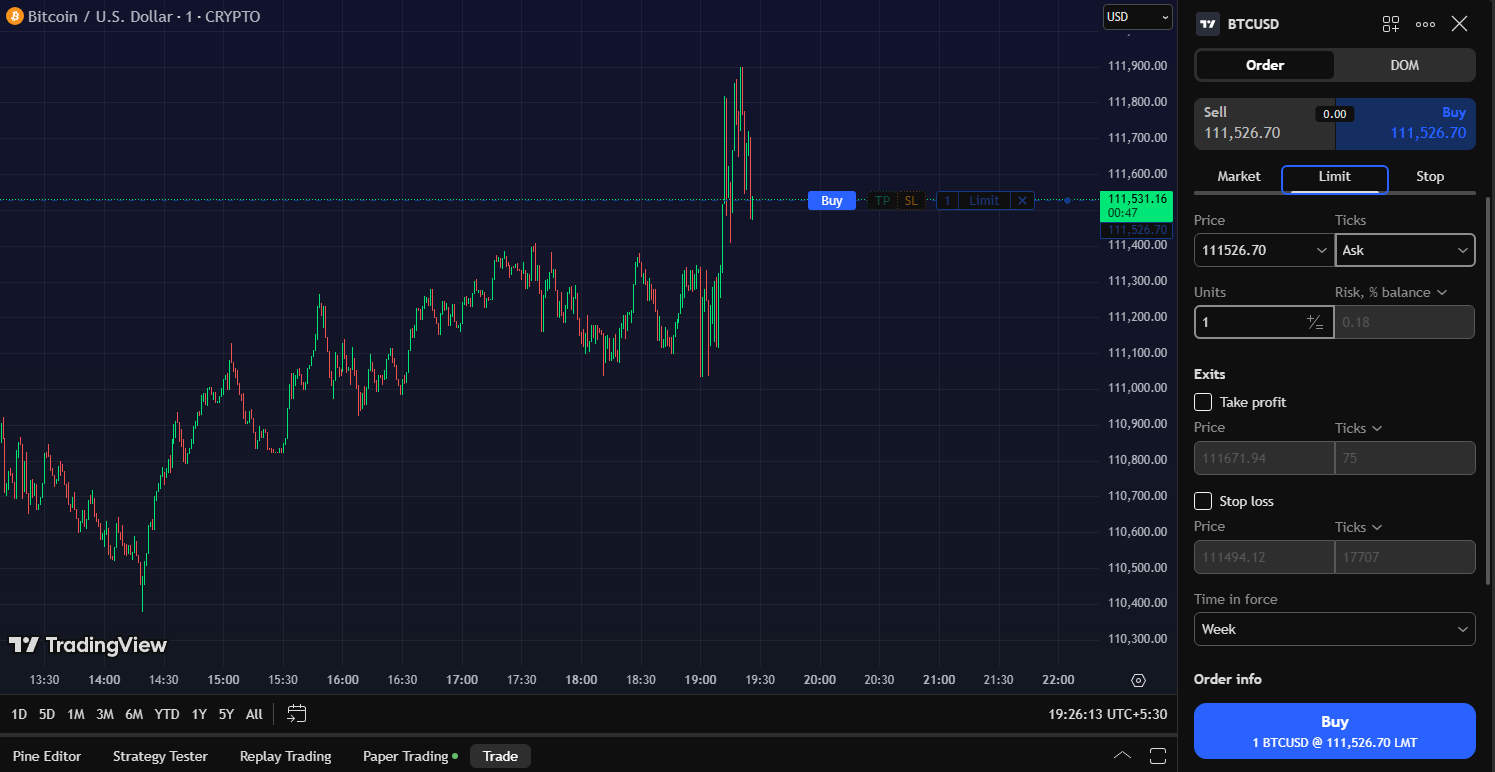This screenshot has width=1495, height=772.
Task: Open the Time in force Week dropdown
Action: [1334, 629]
